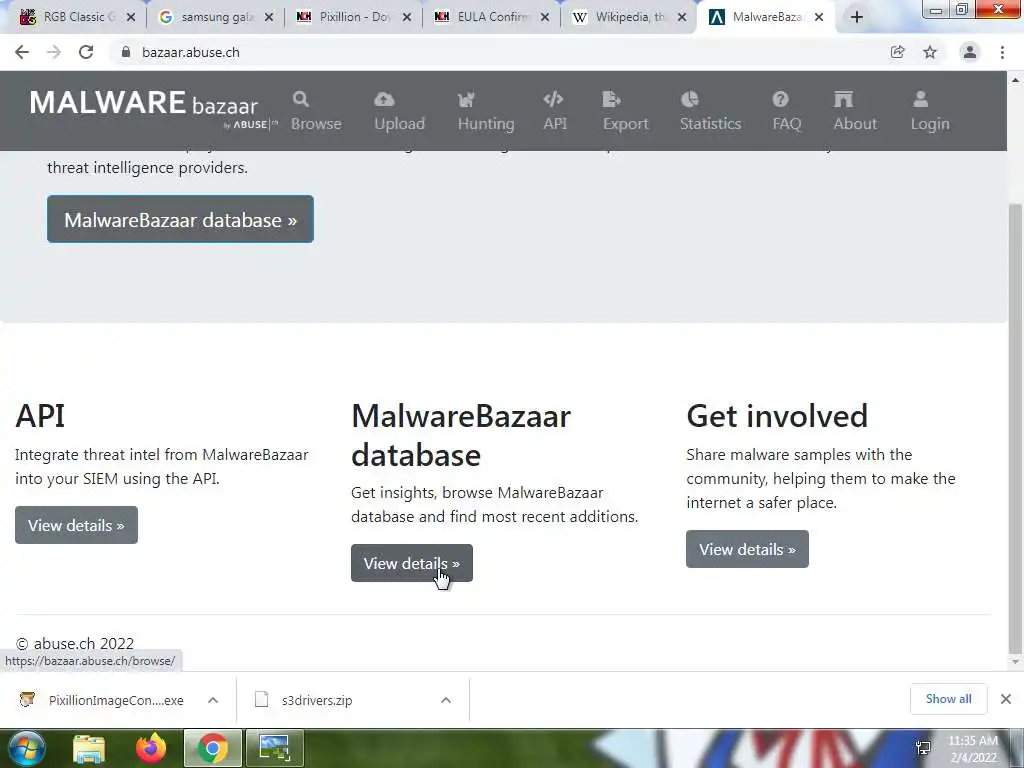Expand options for PixillionImageCon....exe download
Image resolution: width=1024 pixels, height=768 pixels.
click(213, 700)
